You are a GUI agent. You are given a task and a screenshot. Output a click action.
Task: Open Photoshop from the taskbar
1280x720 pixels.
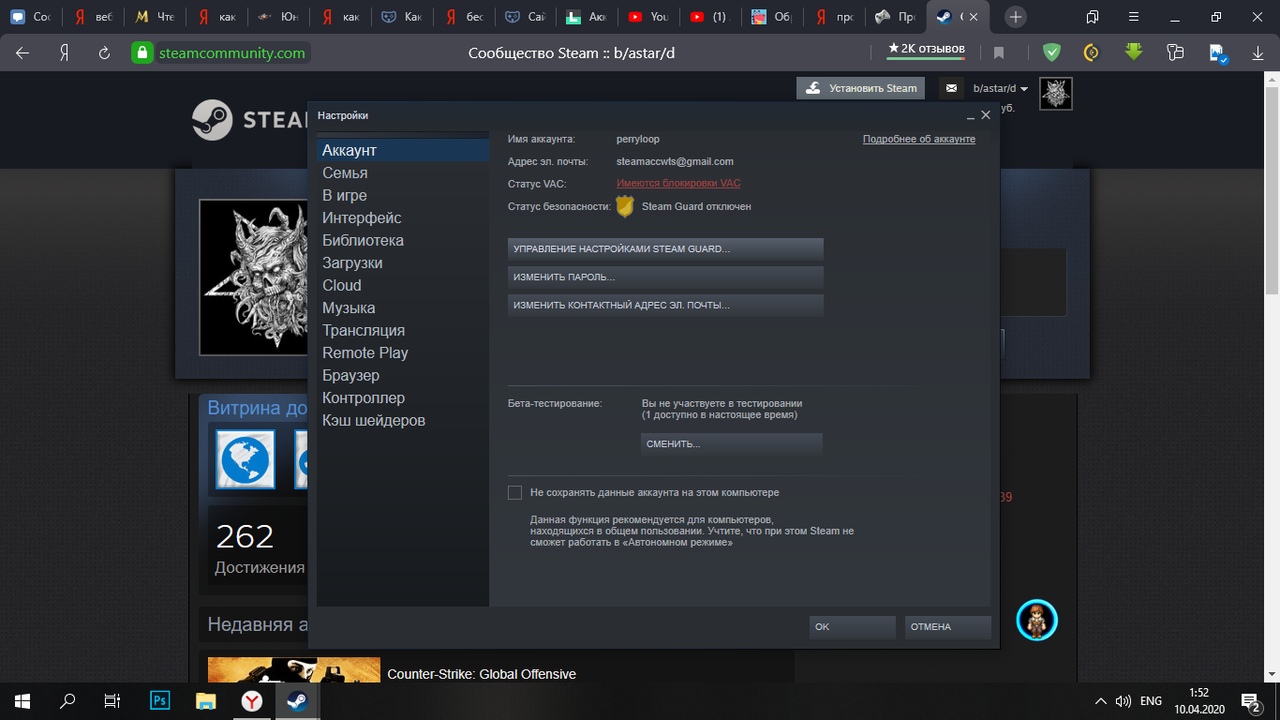click(x=160, y=700)
